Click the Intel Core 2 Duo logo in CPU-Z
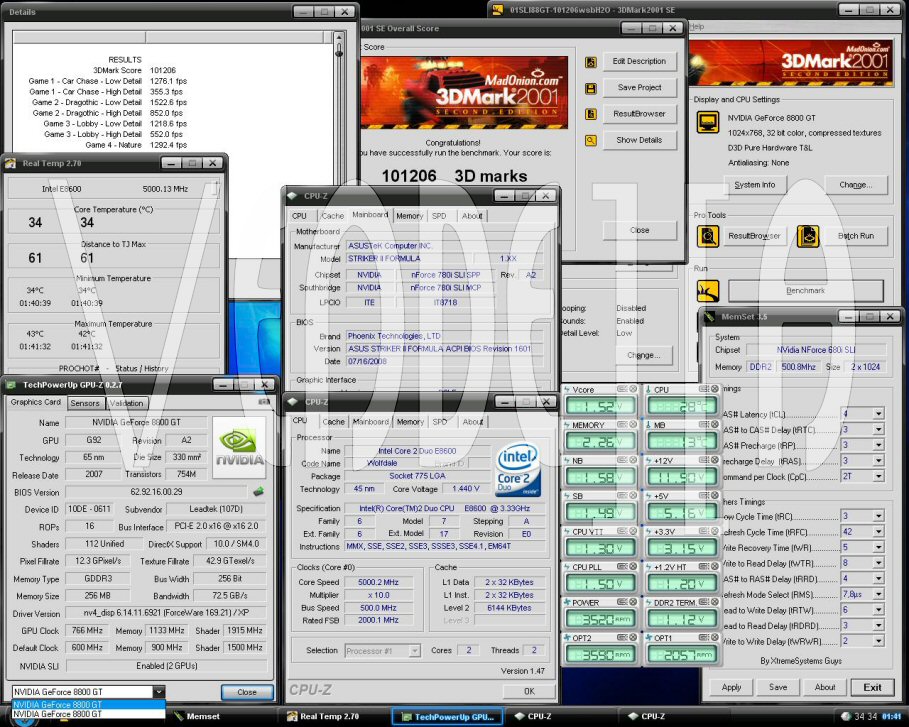Viewport: 909px width, 727px height. (x=518, y=471)
